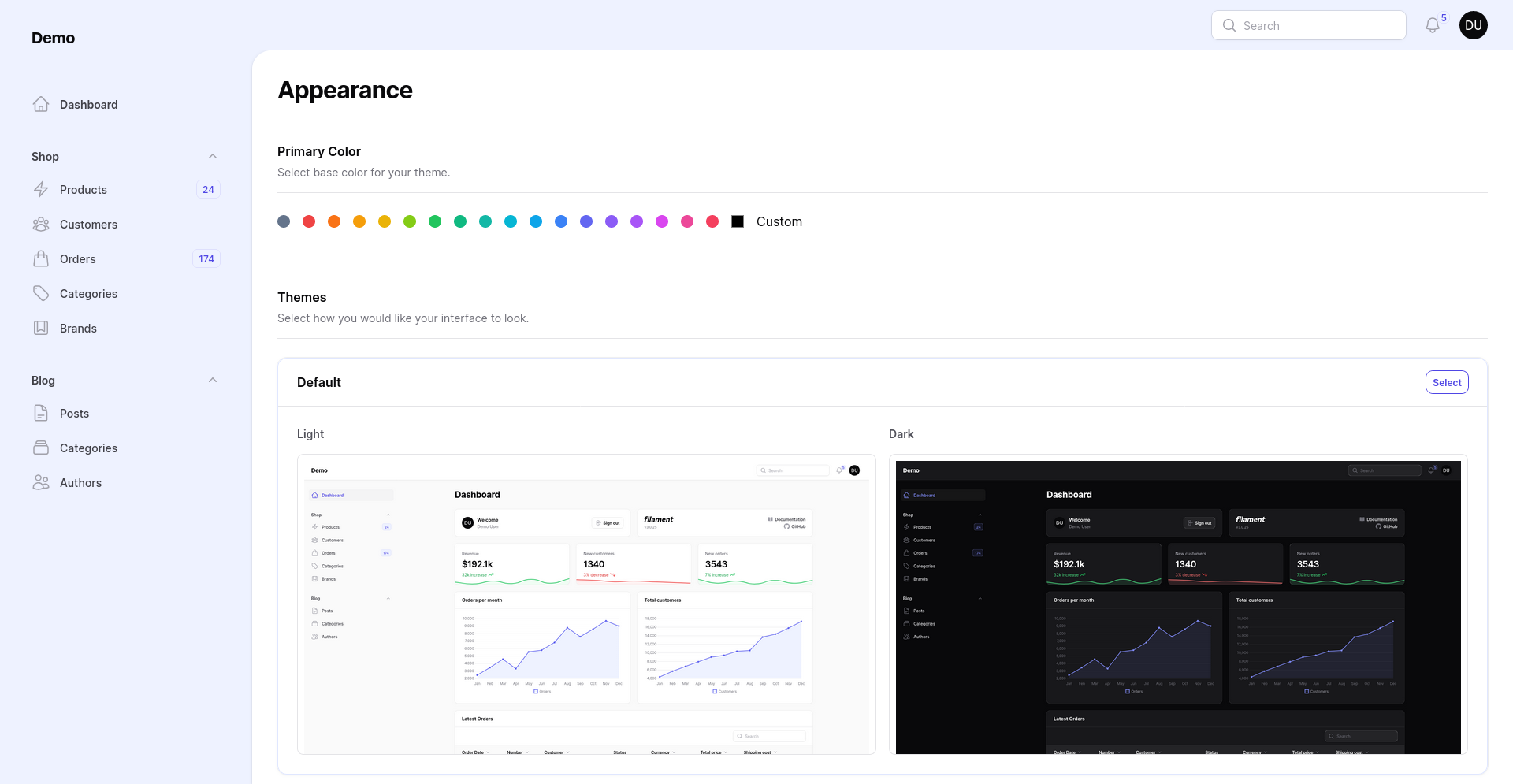Go to Authors in sidebar
1513x784 pixels.
(80, 483)
